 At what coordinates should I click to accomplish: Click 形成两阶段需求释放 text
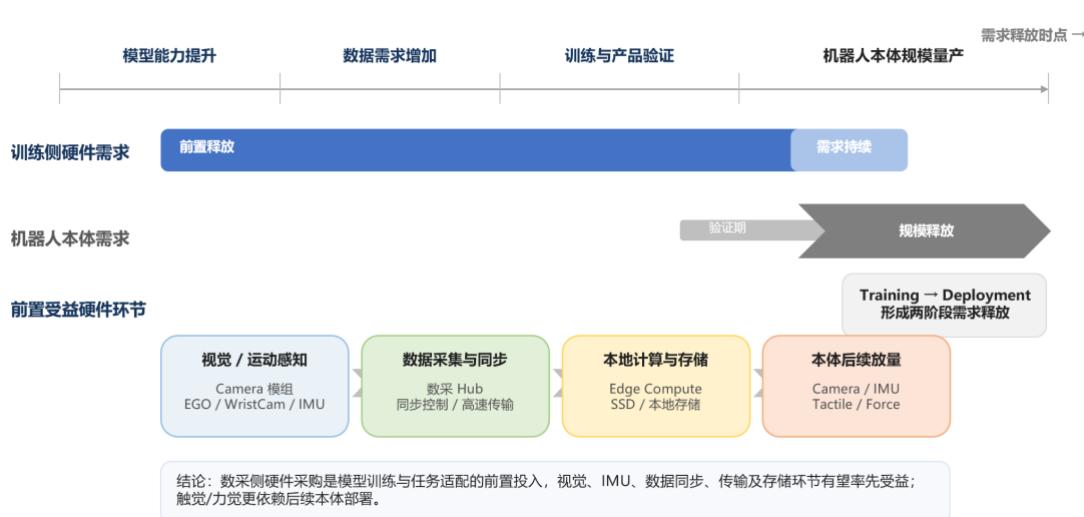tap(945, 313)
